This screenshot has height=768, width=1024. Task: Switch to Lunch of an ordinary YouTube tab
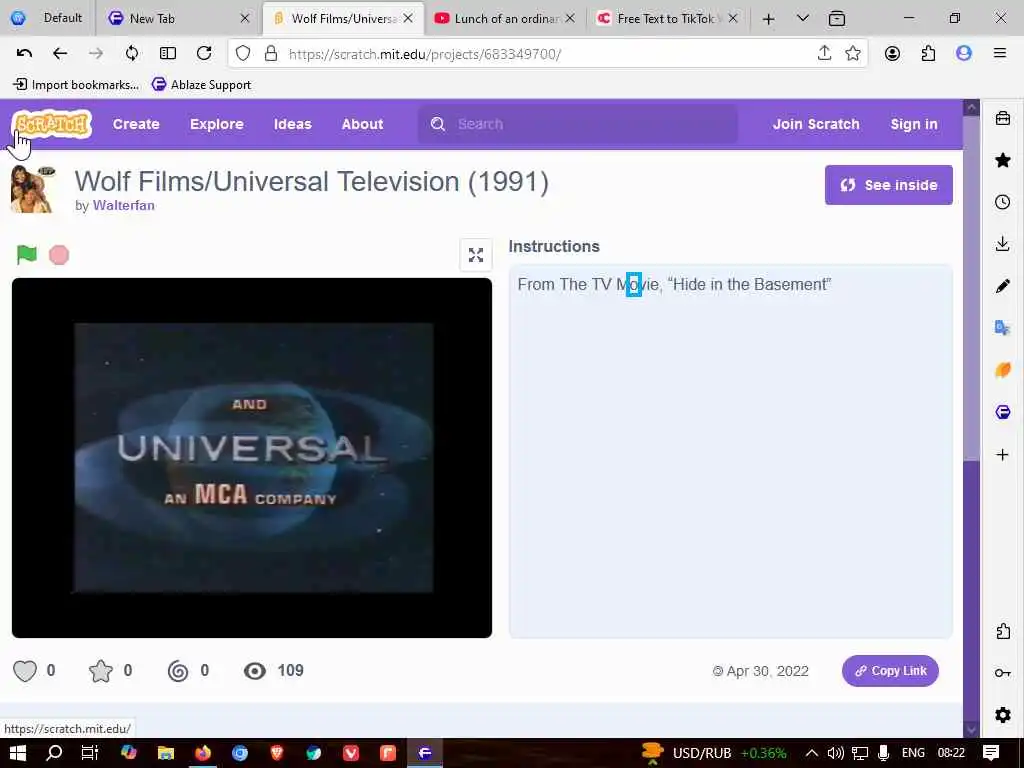tap(505, 18)
